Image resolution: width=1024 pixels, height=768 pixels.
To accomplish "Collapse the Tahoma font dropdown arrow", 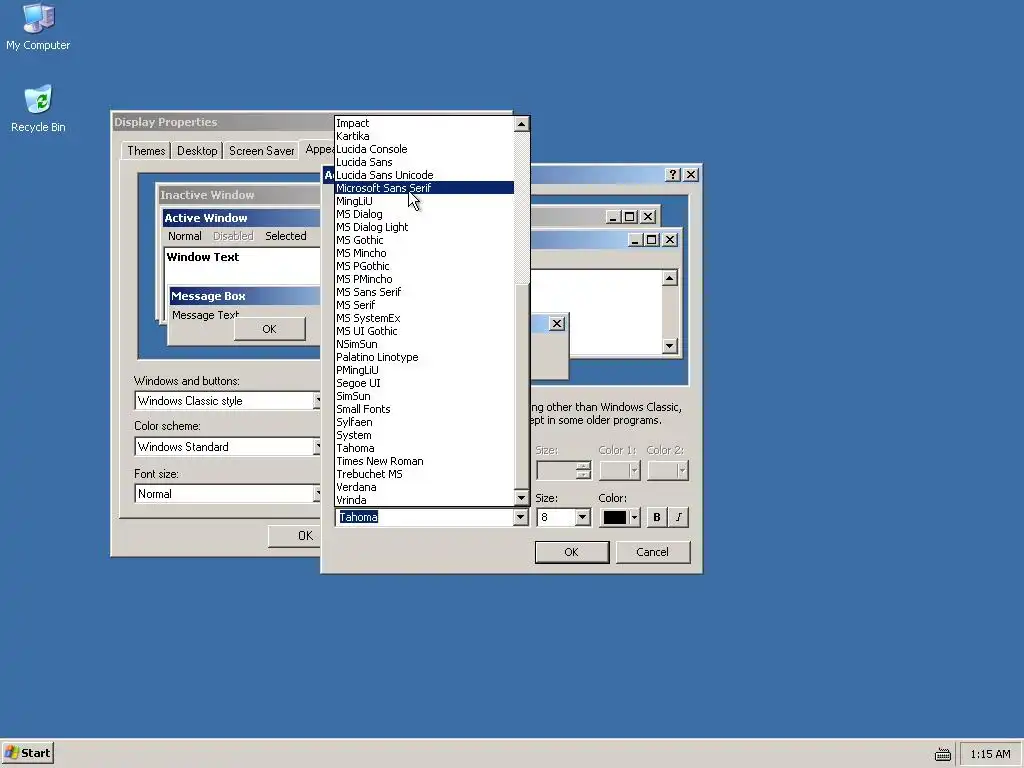I will pyautogui.click(x=520, y=517).
